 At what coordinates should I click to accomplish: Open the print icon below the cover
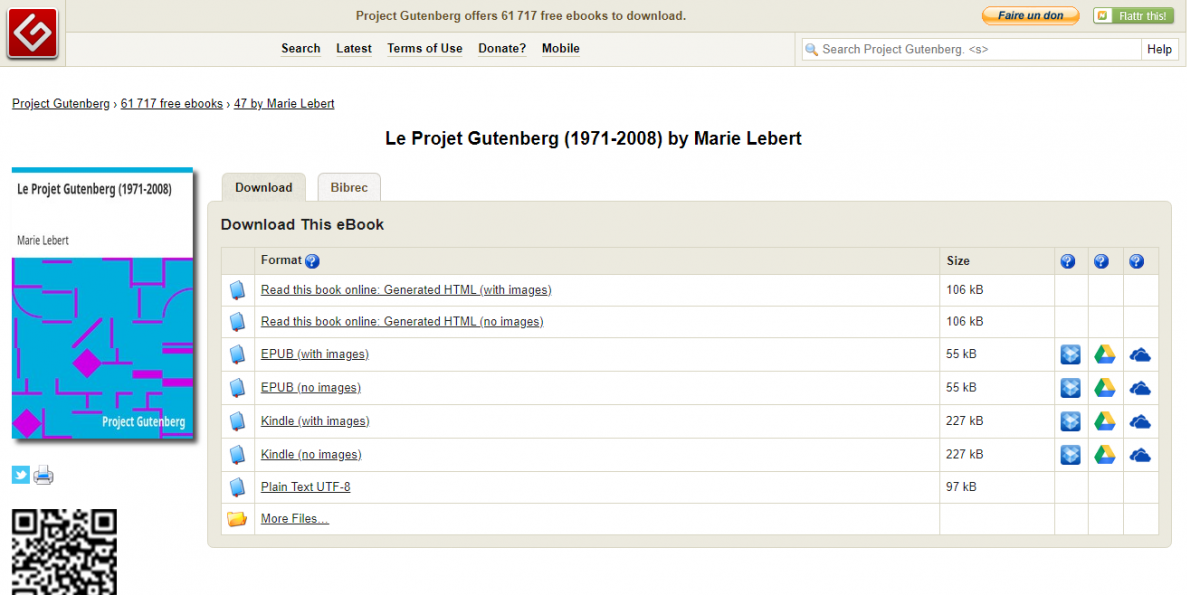click(43, 474)
